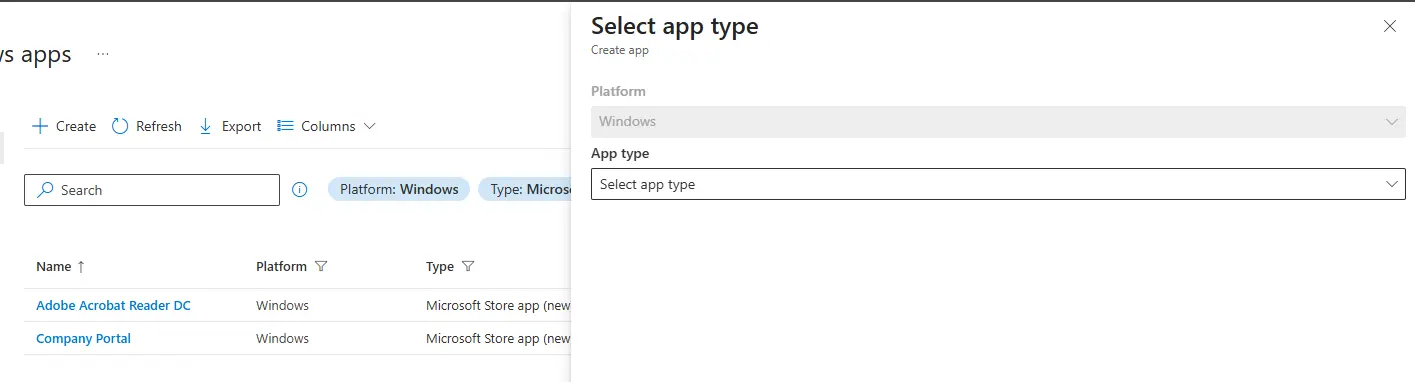Close the Select app type panel

point(1390,26)
